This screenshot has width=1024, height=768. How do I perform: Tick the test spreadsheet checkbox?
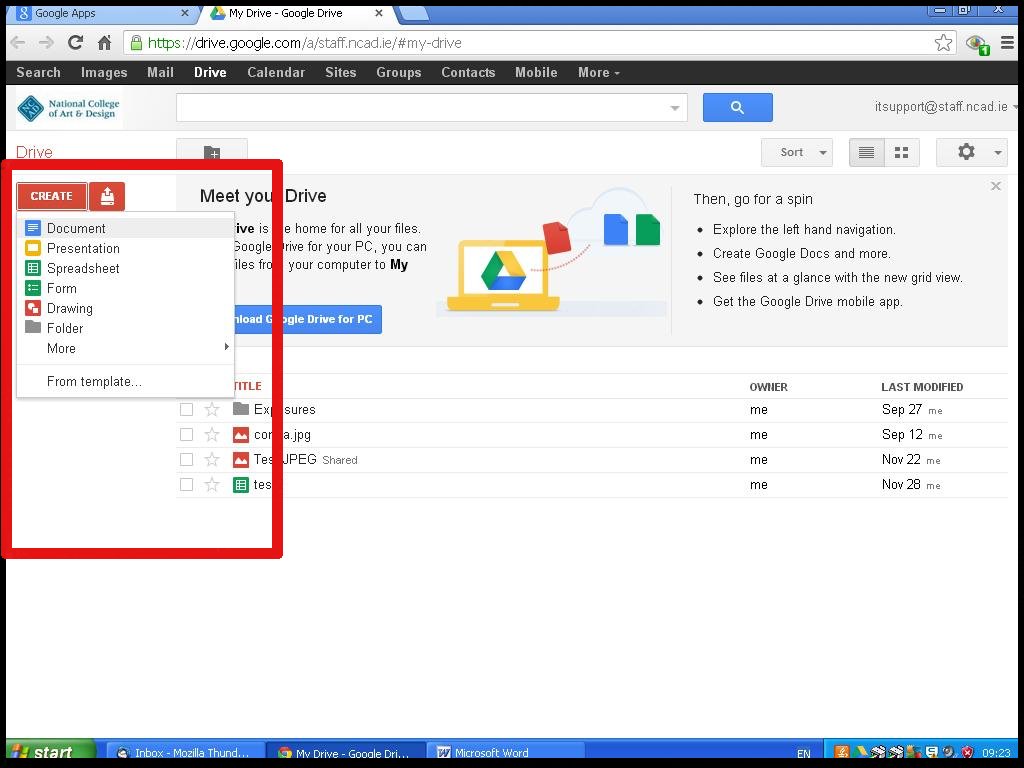[x=186, y=485]
